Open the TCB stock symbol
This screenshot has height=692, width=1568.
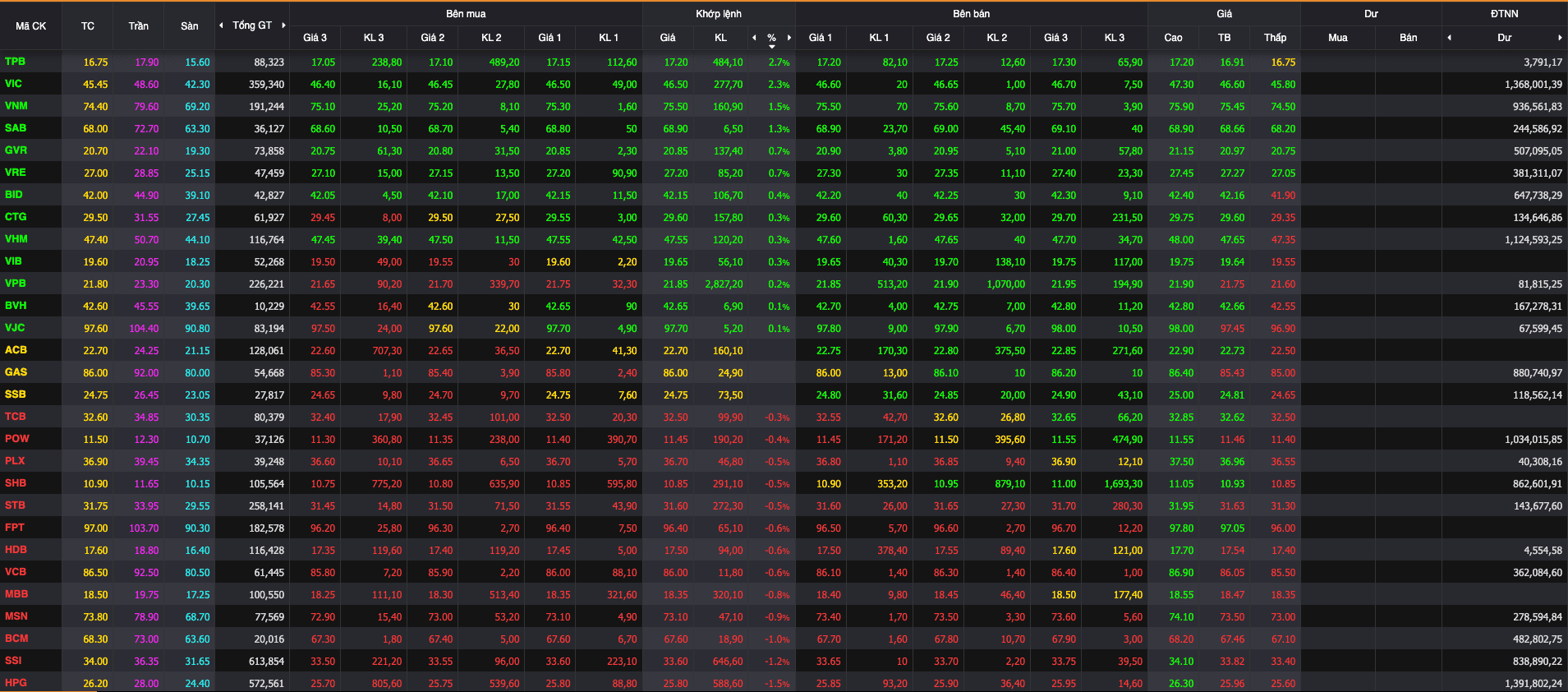click(15, 417)
